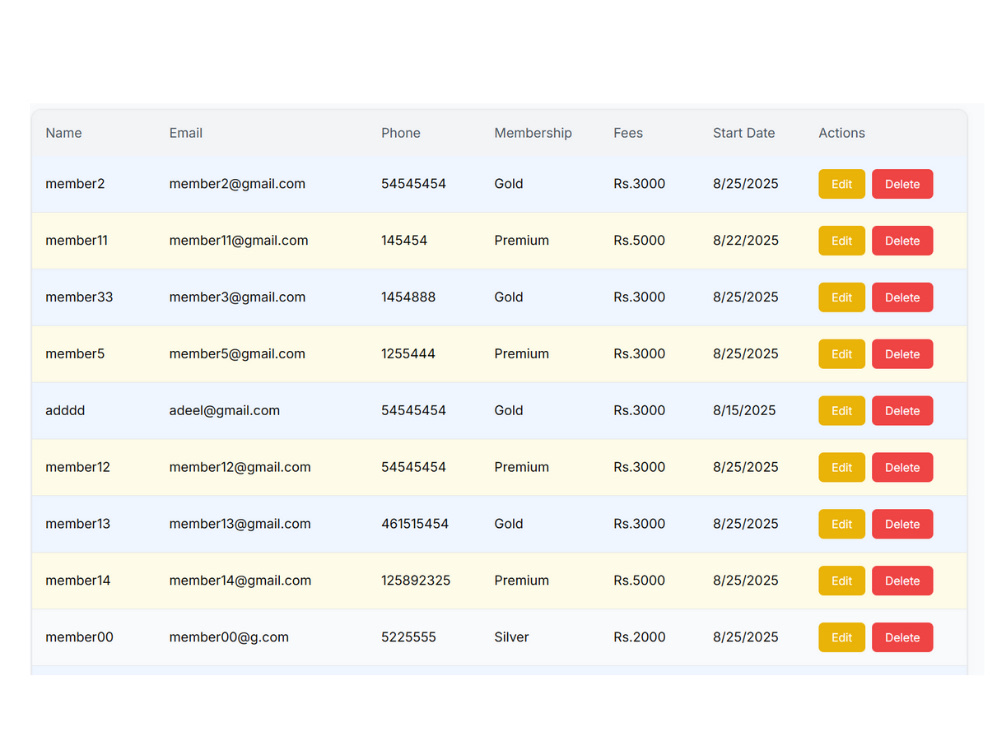Select email member3@gmail.com
This screenshot has height=750, width=1000.
(x=237, y=297)
